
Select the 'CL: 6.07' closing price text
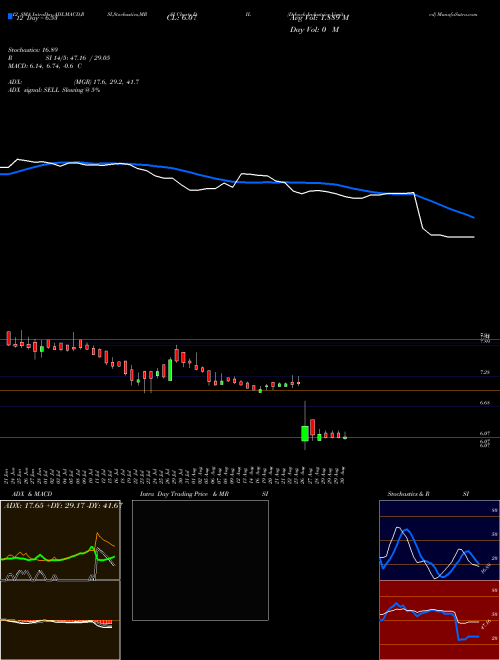182,18
